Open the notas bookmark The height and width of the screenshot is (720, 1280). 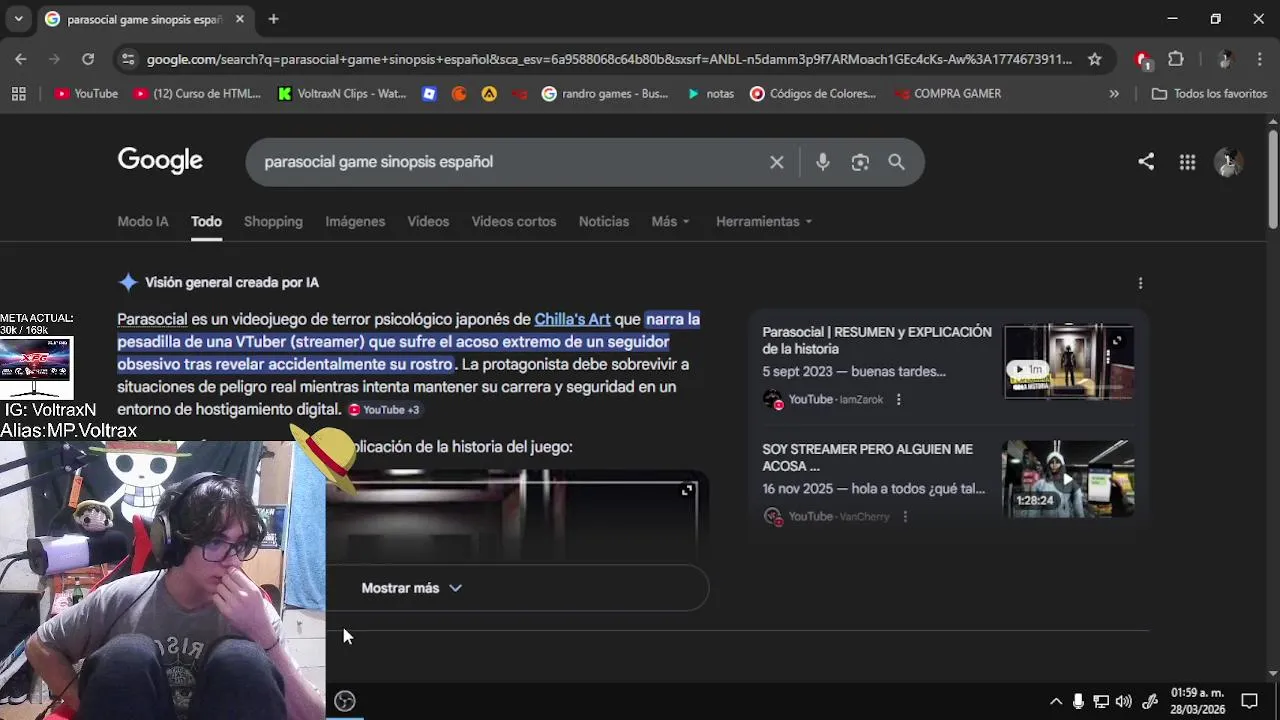pos(710,94)
